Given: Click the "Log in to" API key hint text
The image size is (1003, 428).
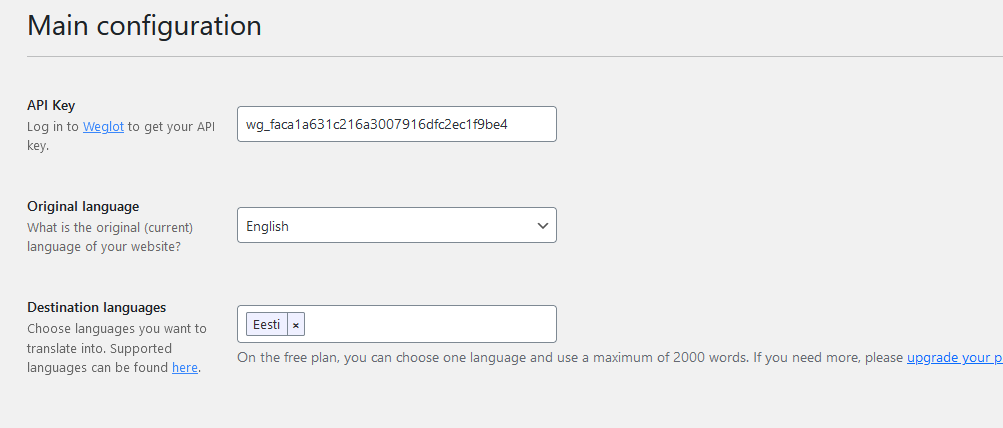Looking at the screenshot, I should [53, 127].
